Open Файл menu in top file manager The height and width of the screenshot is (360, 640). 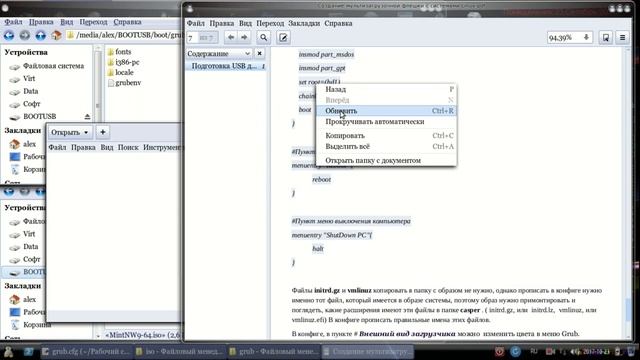click(x=13, y=22)
